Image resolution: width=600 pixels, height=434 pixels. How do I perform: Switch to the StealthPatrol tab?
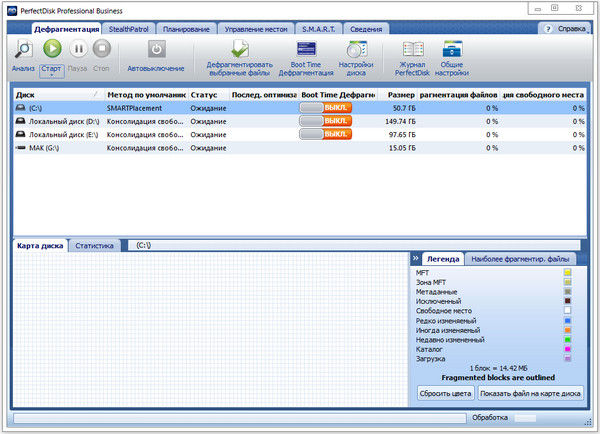coord(136,30)
